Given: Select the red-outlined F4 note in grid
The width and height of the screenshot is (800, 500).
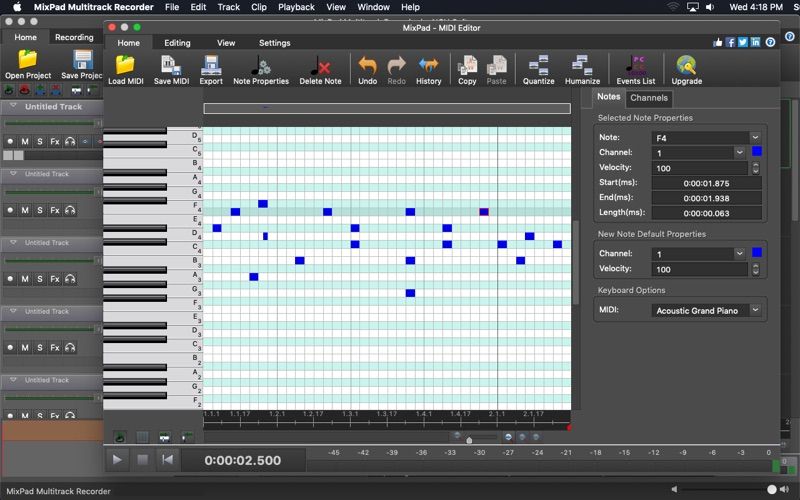Looking at the screenshot, I should [484, 212].
